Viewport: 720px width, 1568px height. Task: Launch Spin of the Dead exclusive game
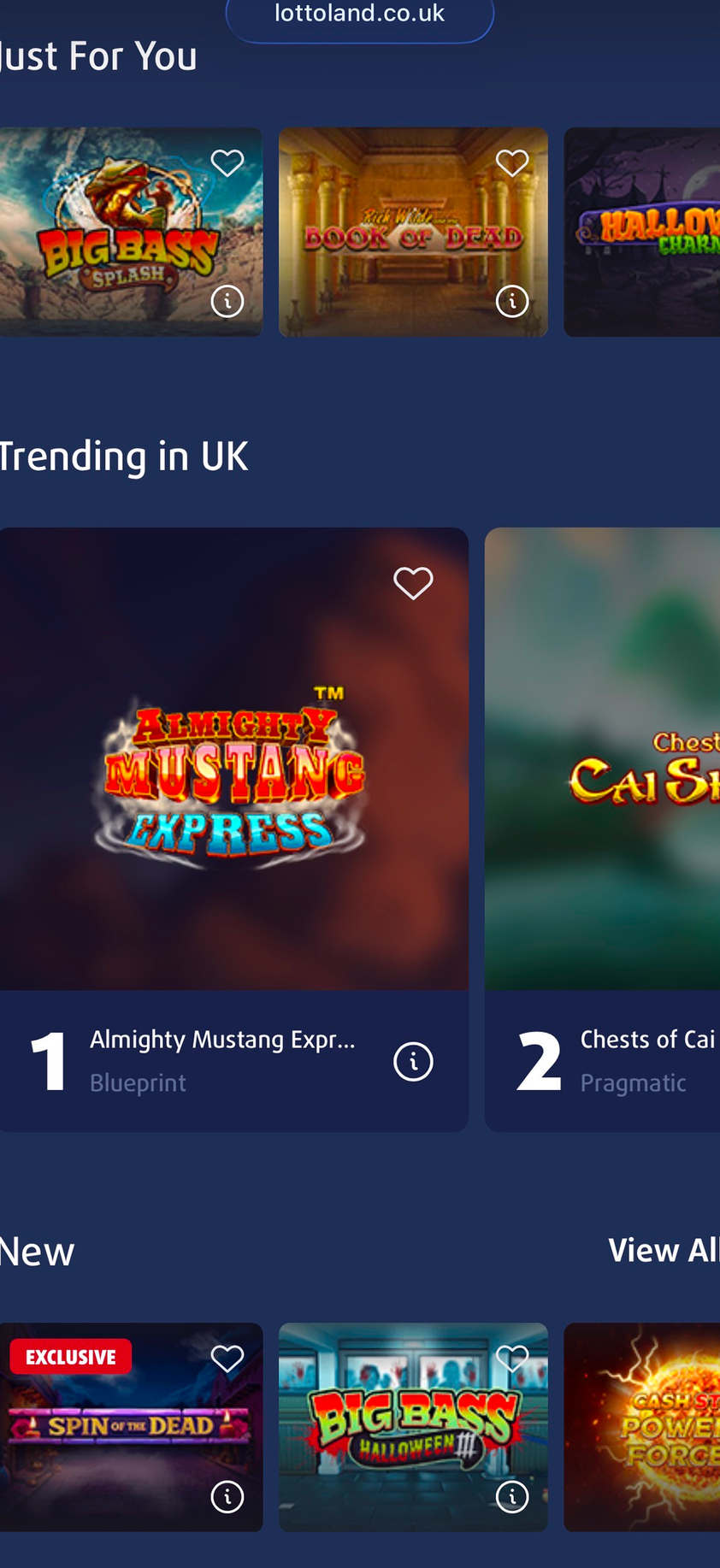point(120,1436)
